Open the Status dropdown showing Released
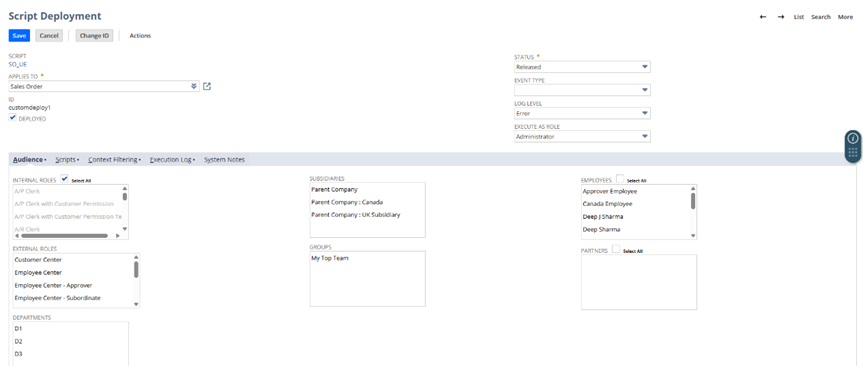The height and width of the screenshot is (366, 863). click(x=582, y=67)
